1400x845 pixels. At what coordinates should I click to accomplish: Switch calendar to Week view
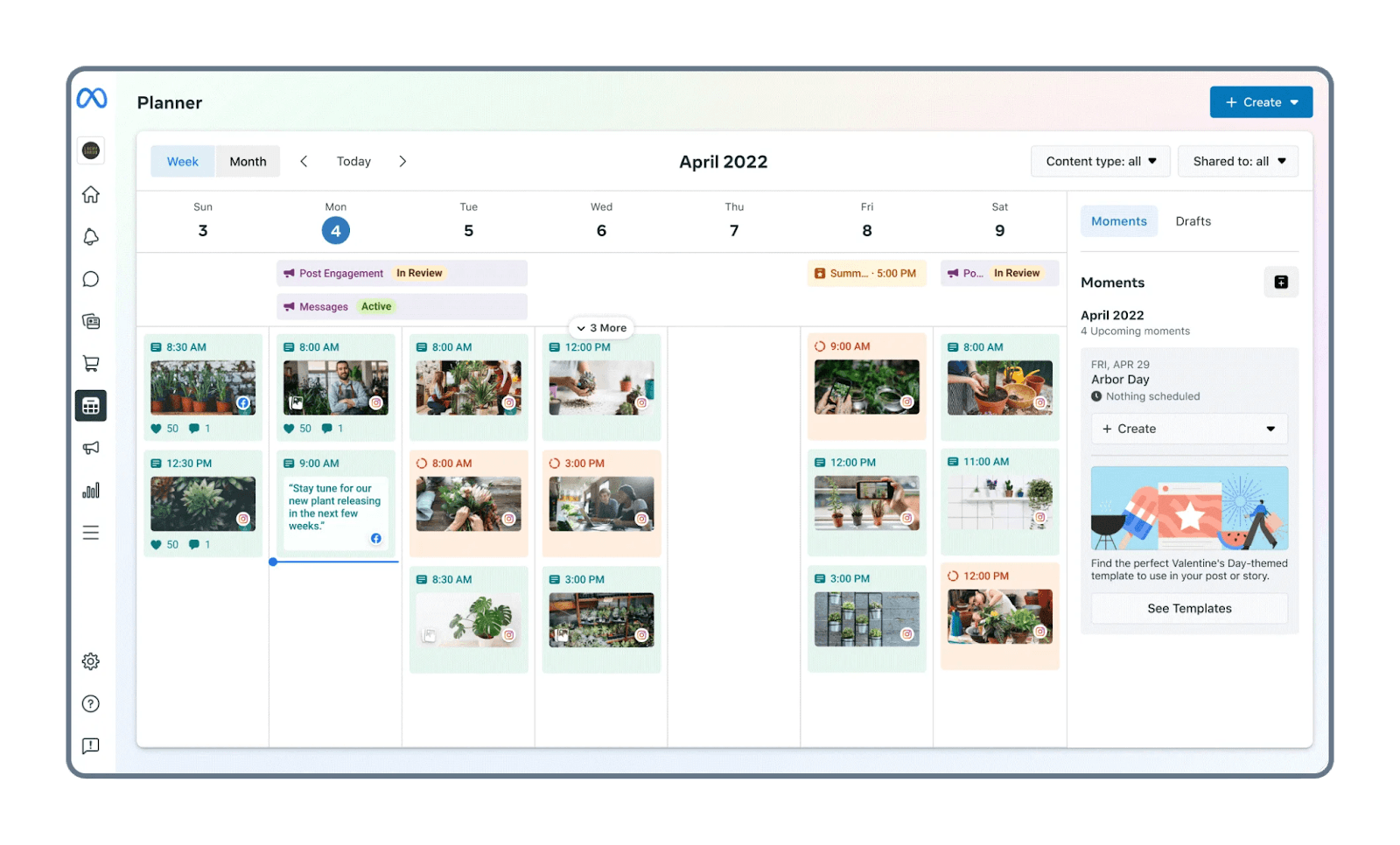[x=183, y=162]
